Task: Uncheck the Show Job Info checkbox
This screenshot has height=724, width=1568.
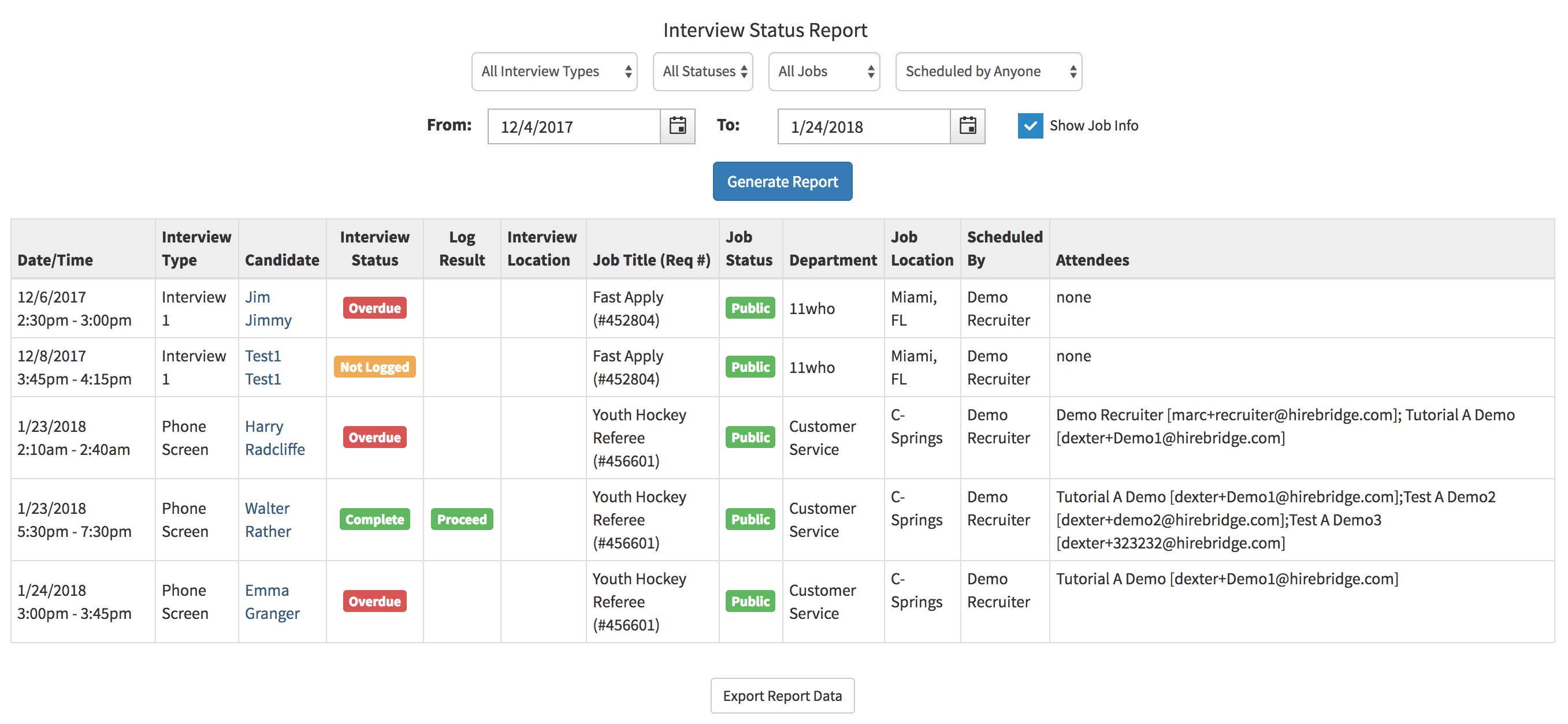Action: (1030, 126)
